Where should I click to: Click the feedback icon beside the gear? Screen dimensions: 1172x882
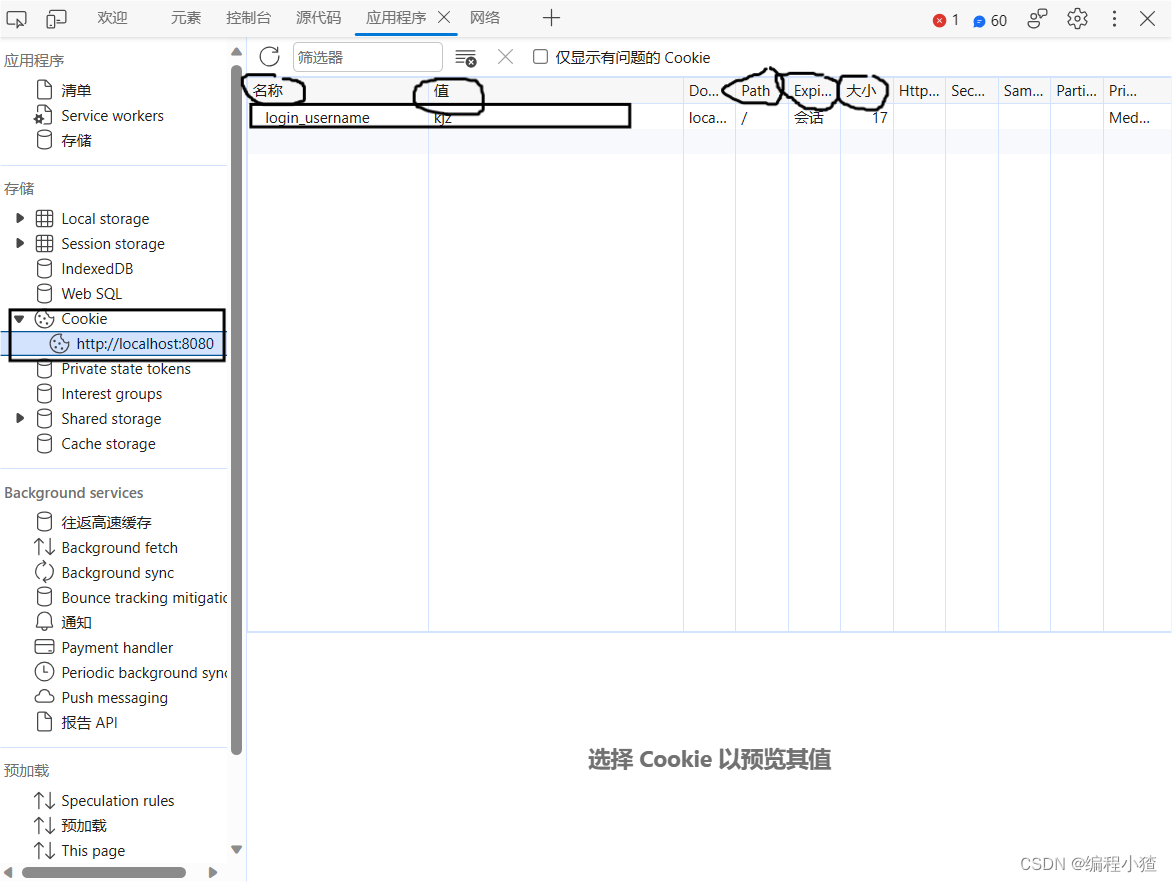tap(1037, 18)
